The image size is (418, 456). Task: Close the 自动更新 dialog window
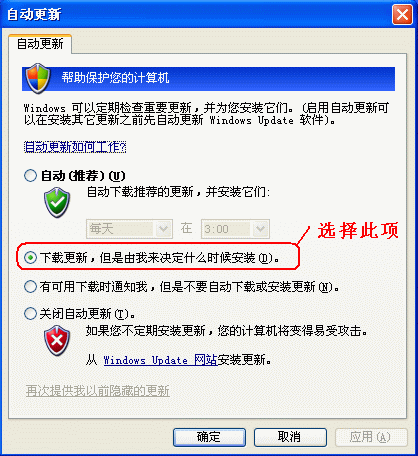tap(402, 15)
